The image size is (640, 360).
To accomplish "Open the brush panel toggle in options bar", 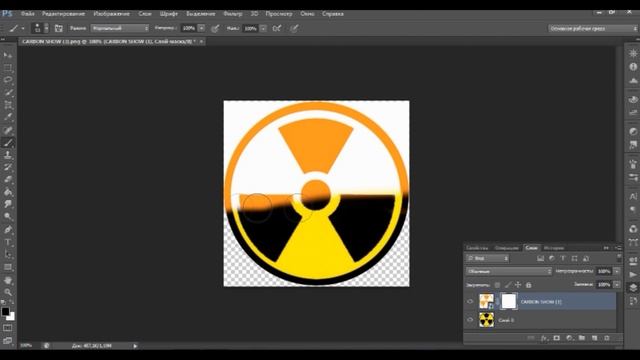I will (59, 28).
